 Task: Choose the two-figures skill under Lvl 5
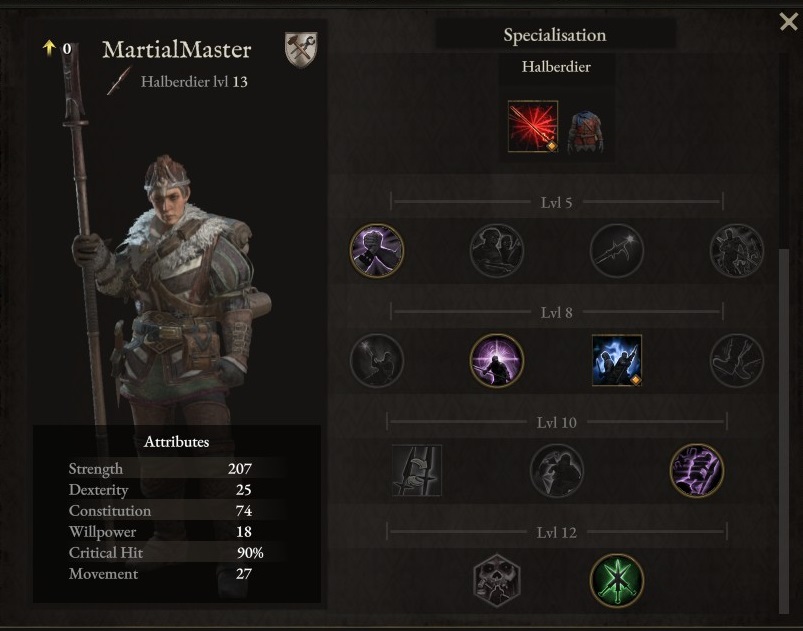(x=496, y=250)
